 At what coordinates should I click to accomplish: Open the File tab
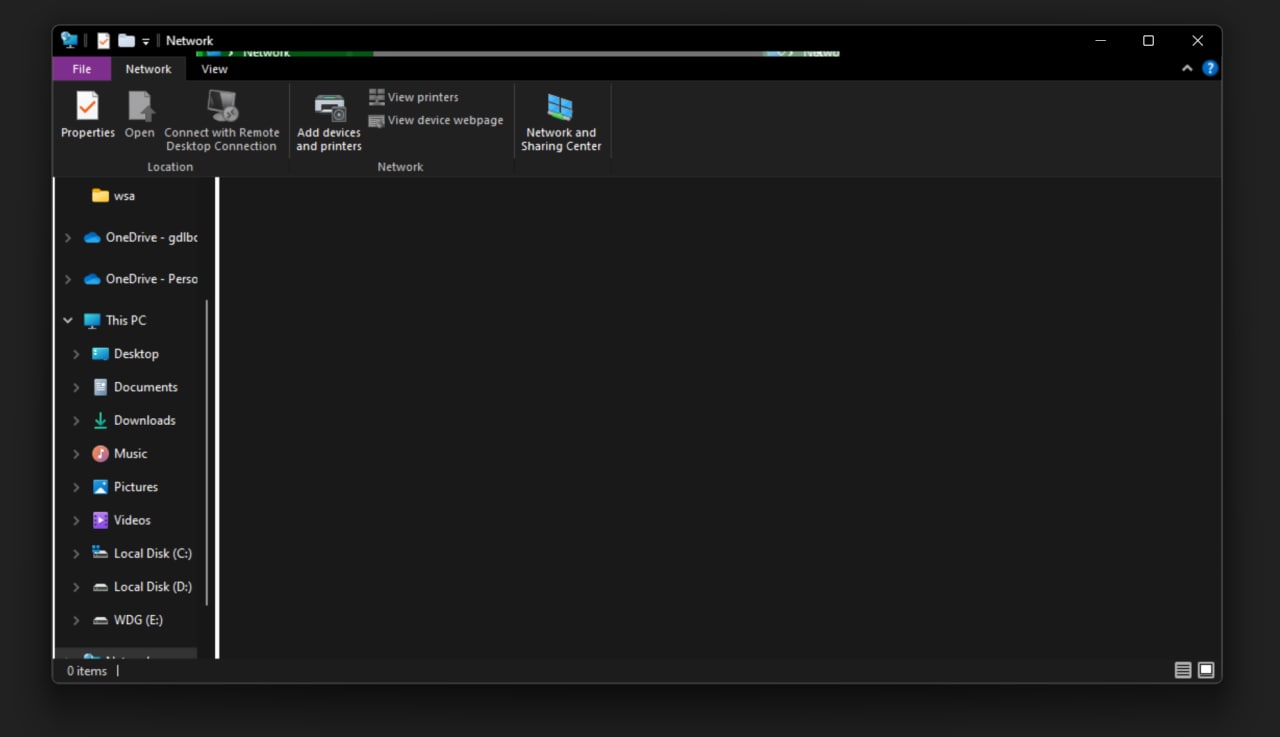point(82,69)
